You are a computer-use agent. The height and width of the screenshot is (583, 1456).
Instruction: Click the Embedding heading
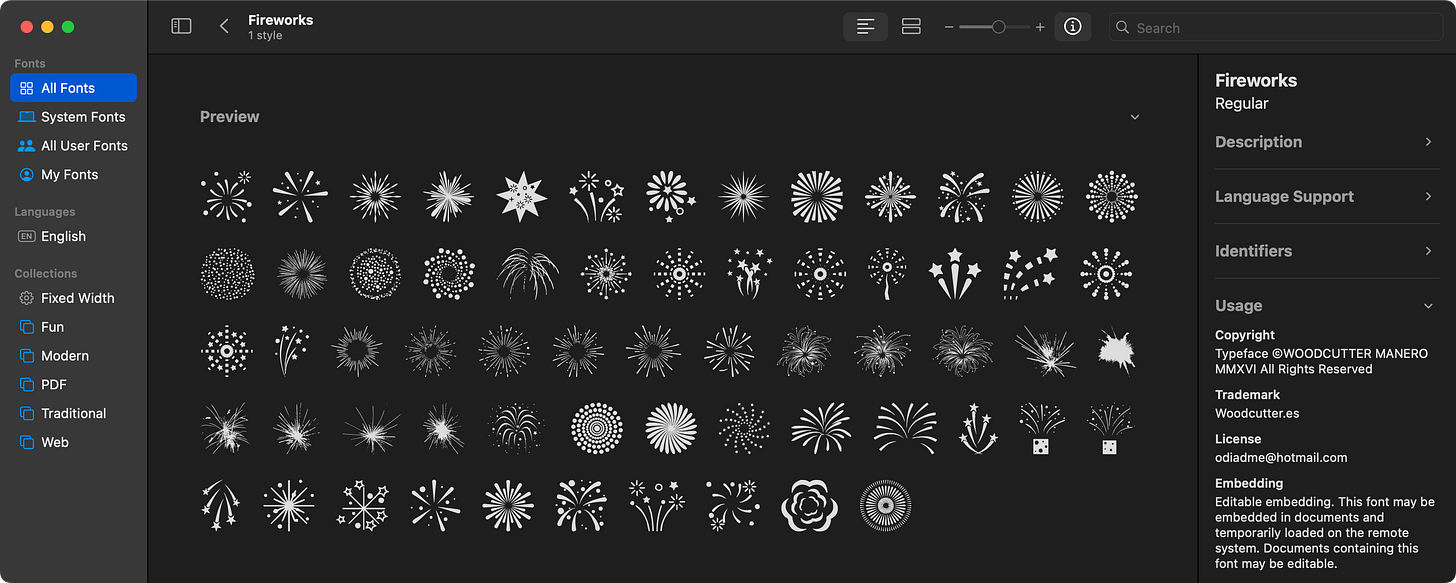coord(1249,483)
